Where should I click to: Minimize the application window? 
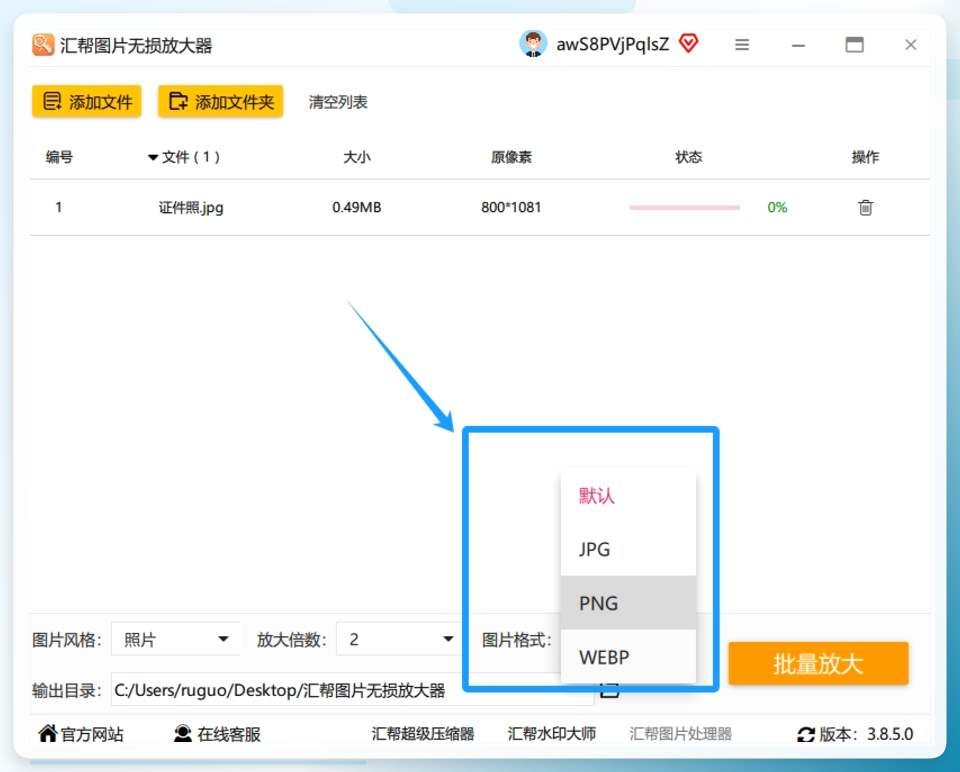[798, 45]
